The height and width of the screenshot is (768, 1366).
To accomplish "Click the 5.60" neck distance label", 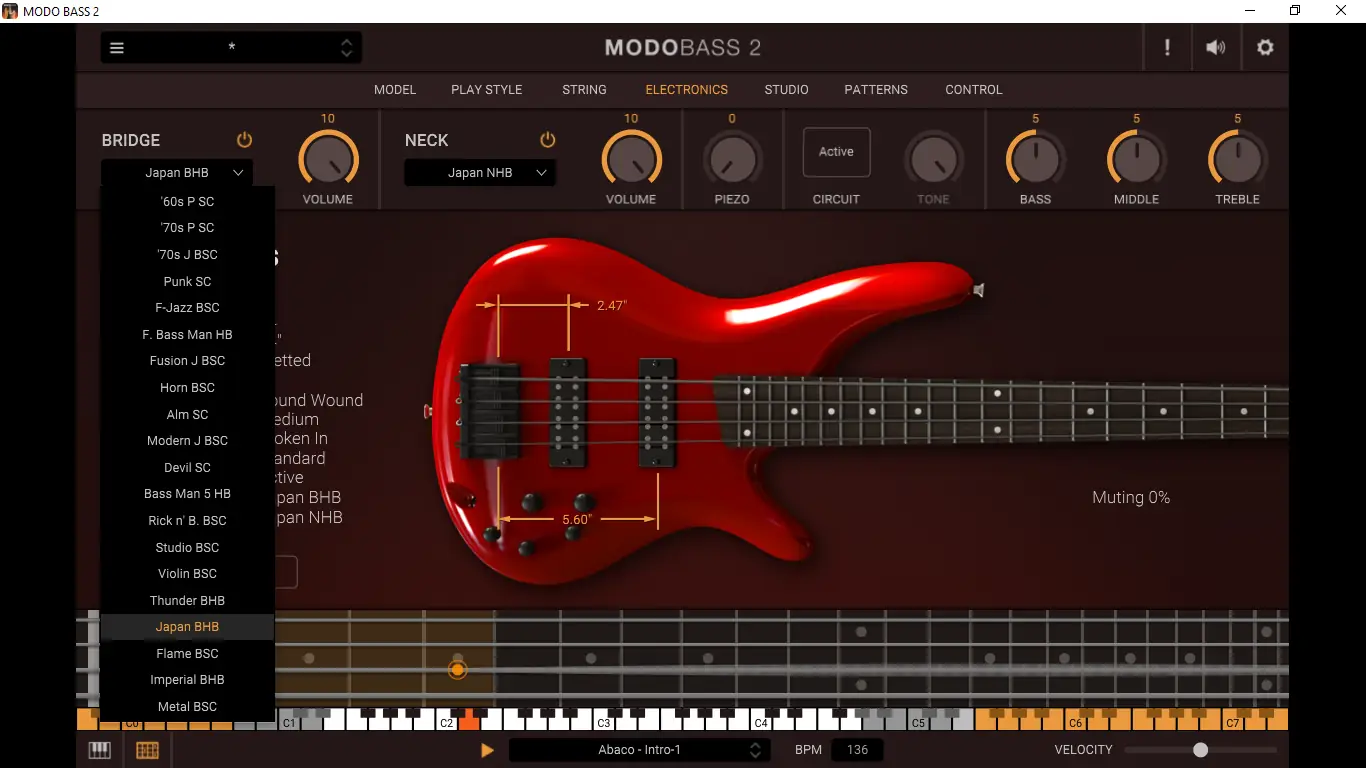I will click(577, 520).
